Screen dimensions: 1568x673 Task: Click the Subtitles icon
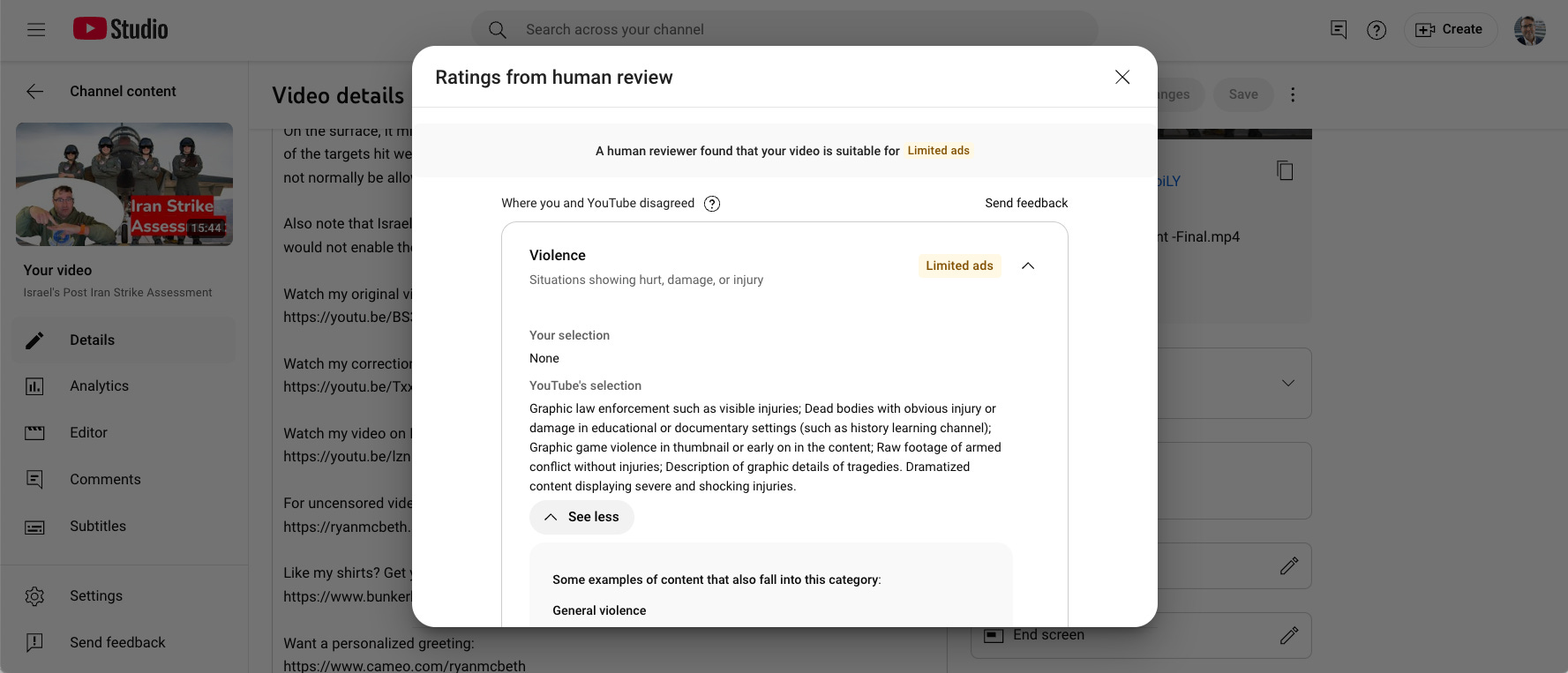(x=34, y=527)
